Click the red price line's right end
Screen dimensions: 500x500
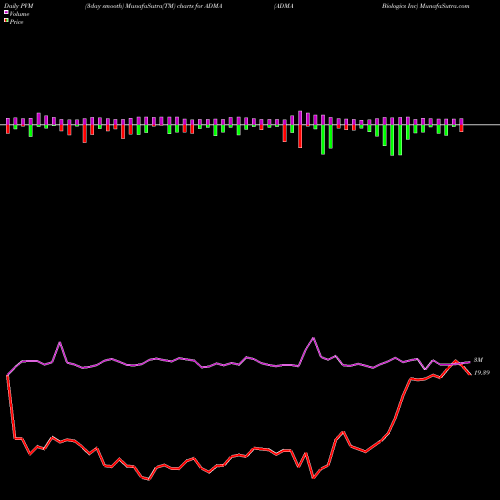tap(470, 374)
